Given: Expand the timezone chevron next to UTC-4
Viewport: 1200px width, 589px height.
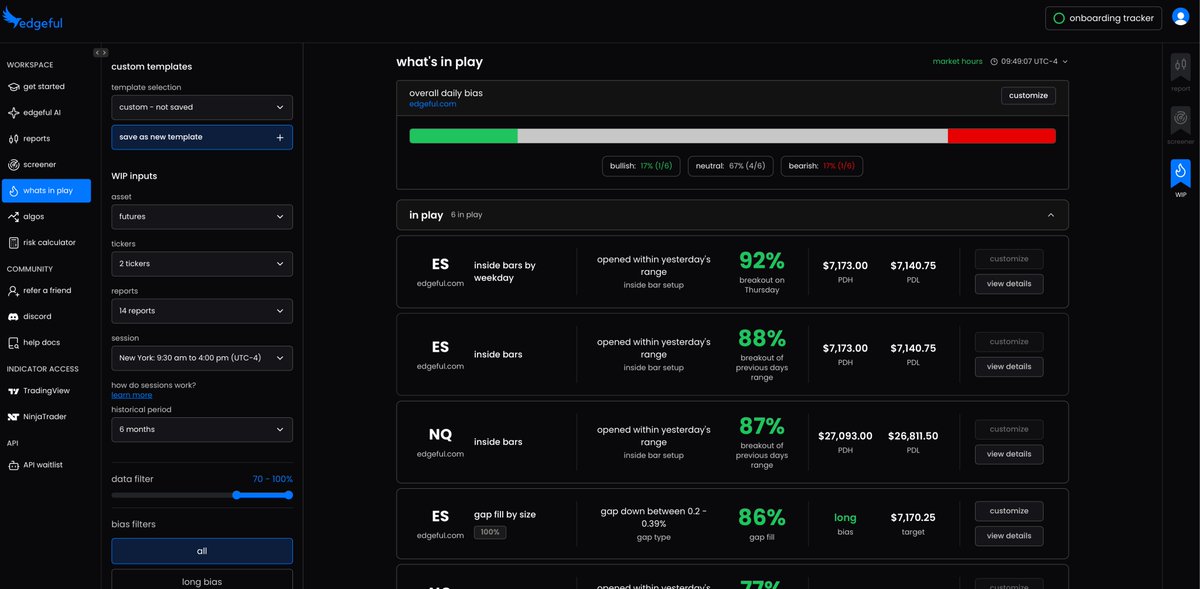Looking at the screenshot, I should pyautogui.click(x=1065, y=62).
